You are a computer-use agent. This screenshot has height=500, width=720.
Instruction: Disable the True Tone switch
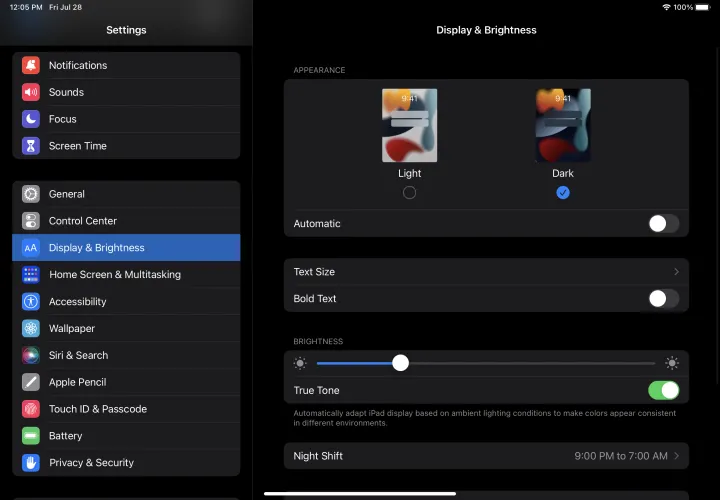coord(663,390)
